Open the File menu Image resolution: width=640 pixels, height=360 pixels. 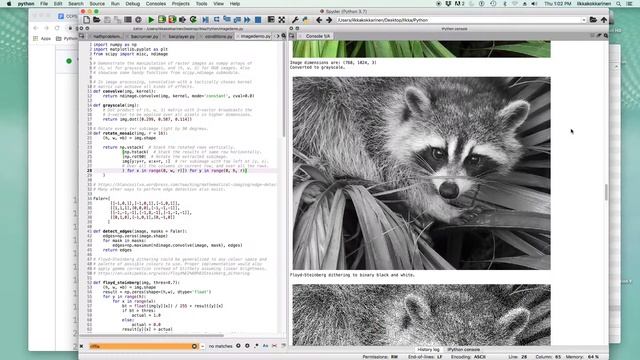point(44,4)
